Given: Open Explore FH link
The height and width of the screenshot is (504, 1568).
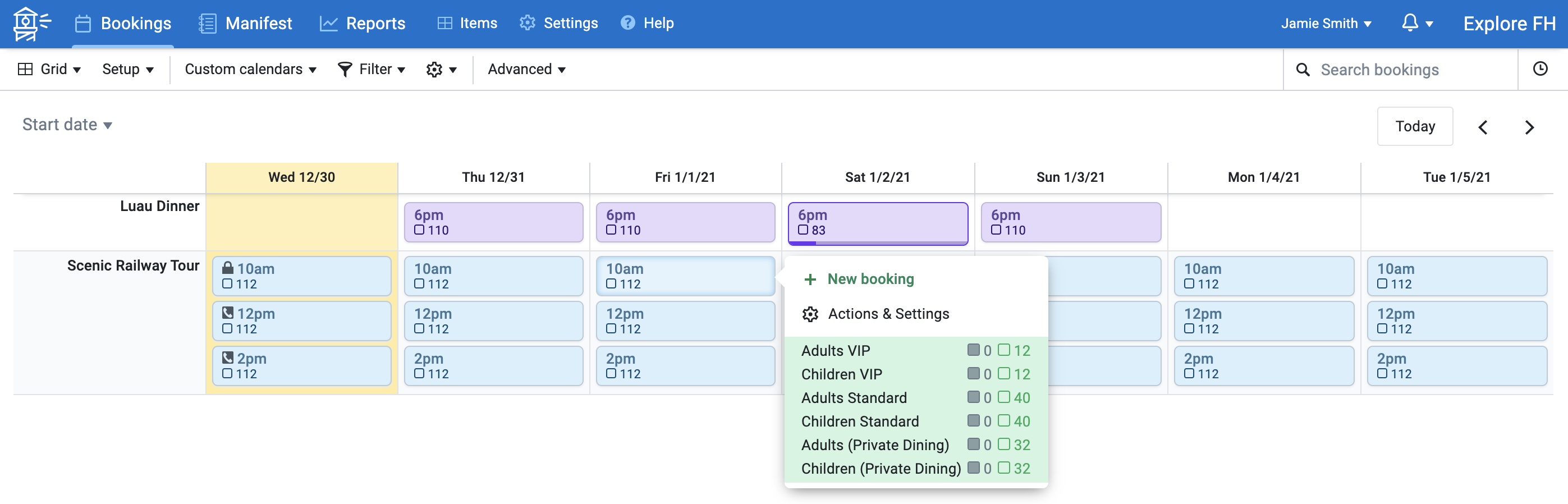Looking at the screenshot, I should point(1509,24).
